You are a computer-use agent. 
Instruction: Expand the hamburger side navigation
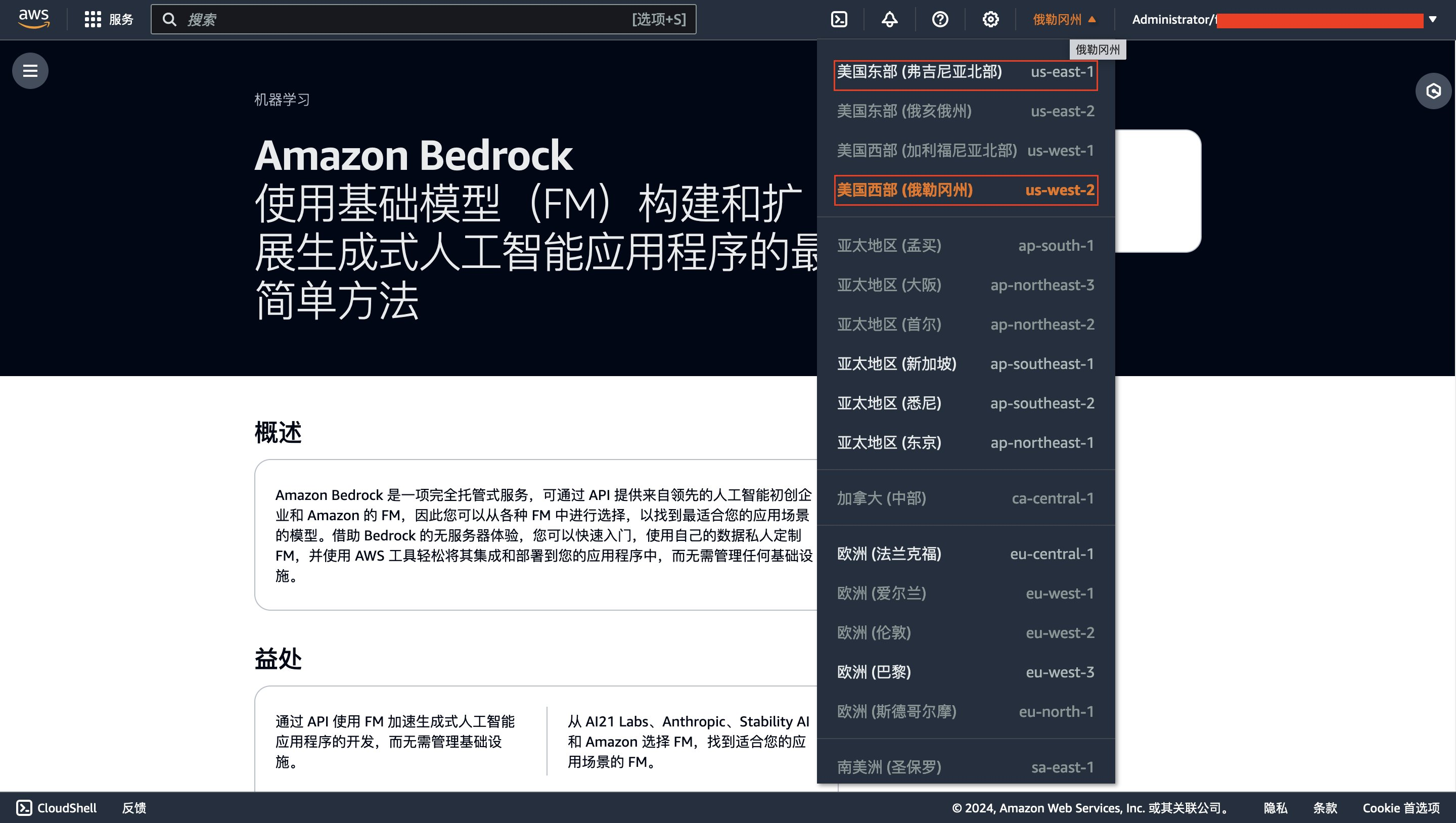(30, 71)
